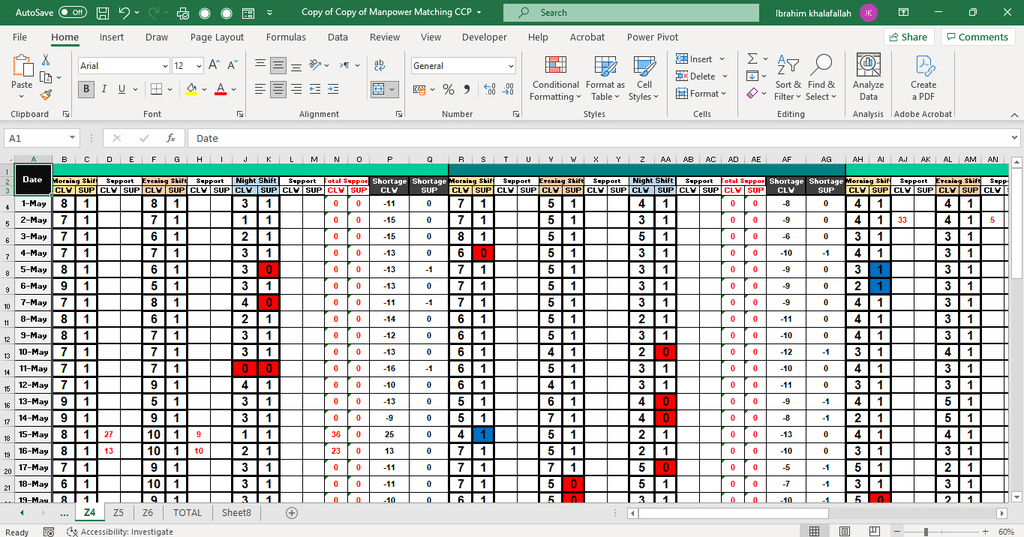Click the Create a PDF icon

(x=923, y=77)
